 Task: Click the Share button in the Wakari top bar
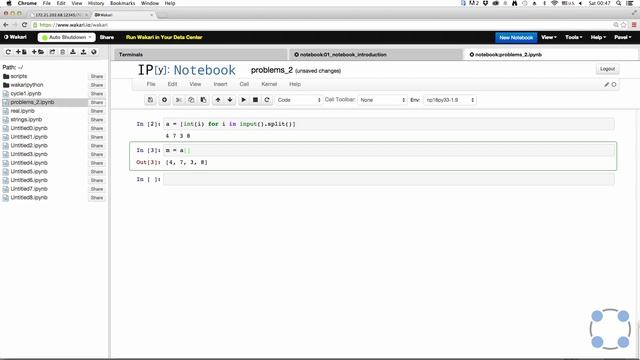point(107,37)
